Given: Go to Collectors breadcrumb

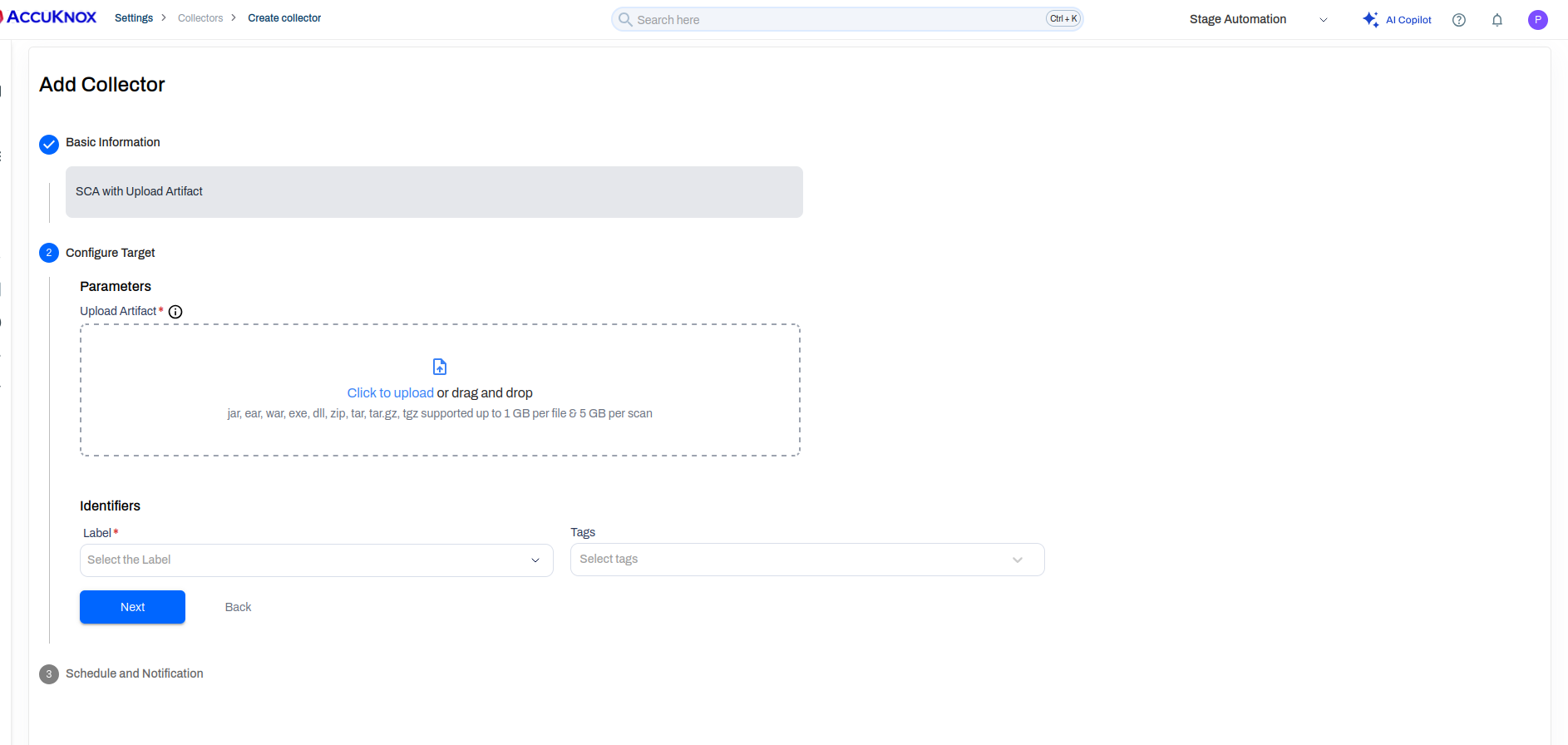Looking at the screenshot, I should click(200, 18).
